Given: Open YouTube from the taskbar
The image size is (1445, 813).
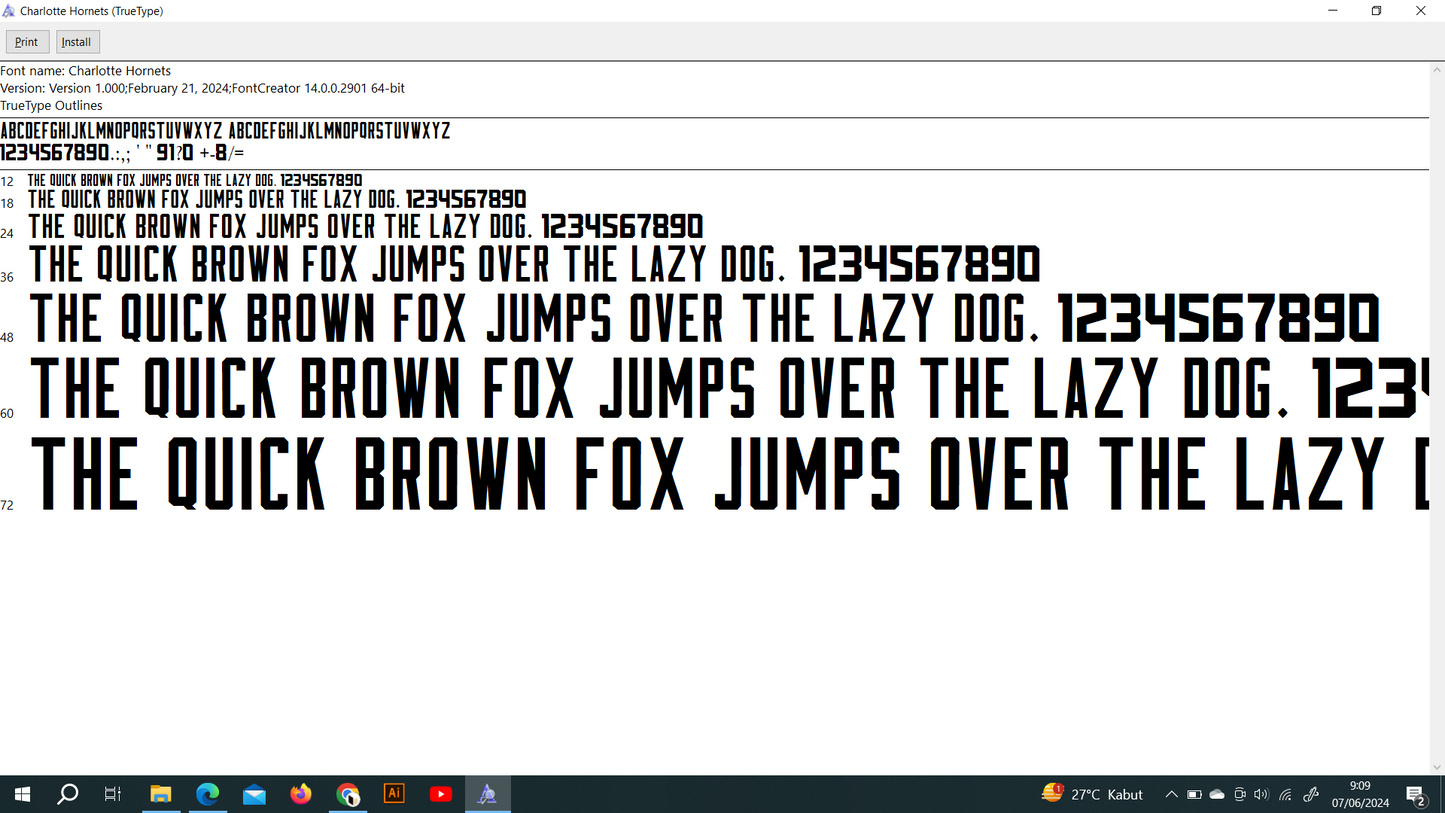Looking at the screenshot, I should pos(441,794).
